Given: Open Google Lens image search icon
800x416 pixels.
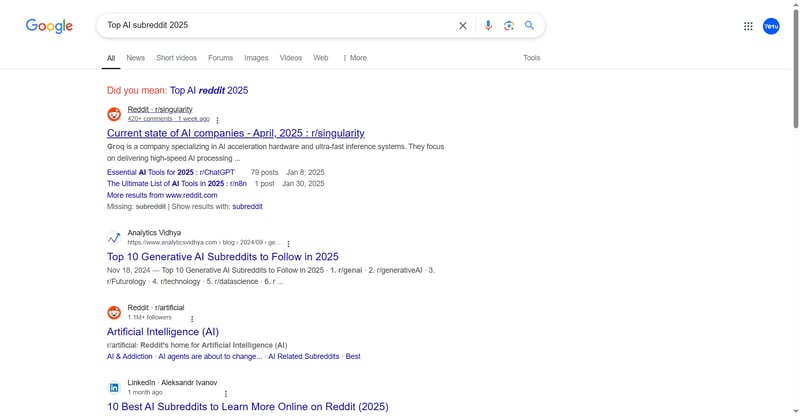Looking at the screenshot, I should point(509,26).
